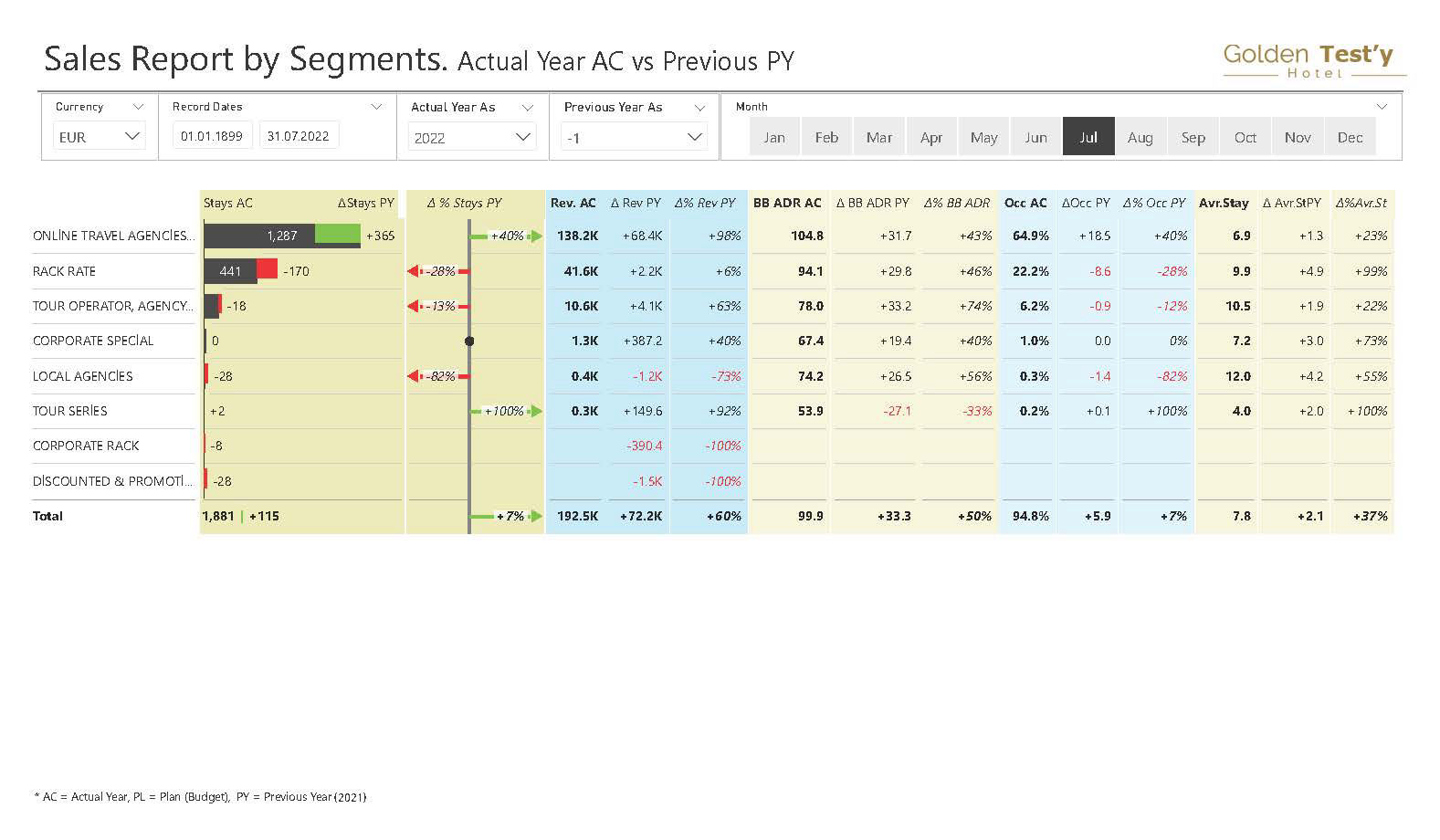Screen dimensions: 1440x840
Task: Sort by the Rev. AC column header
Action: [573, 203]
